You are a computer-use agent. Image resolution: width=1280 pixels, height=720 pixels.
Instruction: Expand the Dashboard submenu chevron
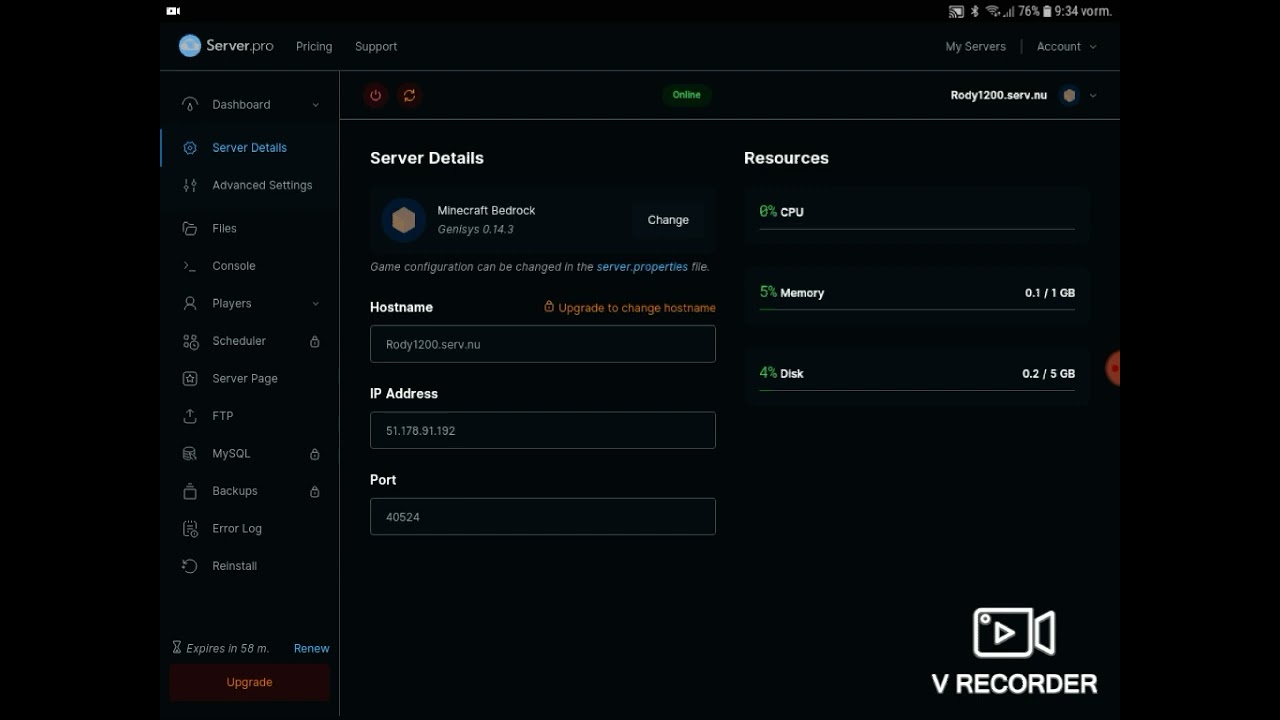pyautogui.click(x=316, y=105)
